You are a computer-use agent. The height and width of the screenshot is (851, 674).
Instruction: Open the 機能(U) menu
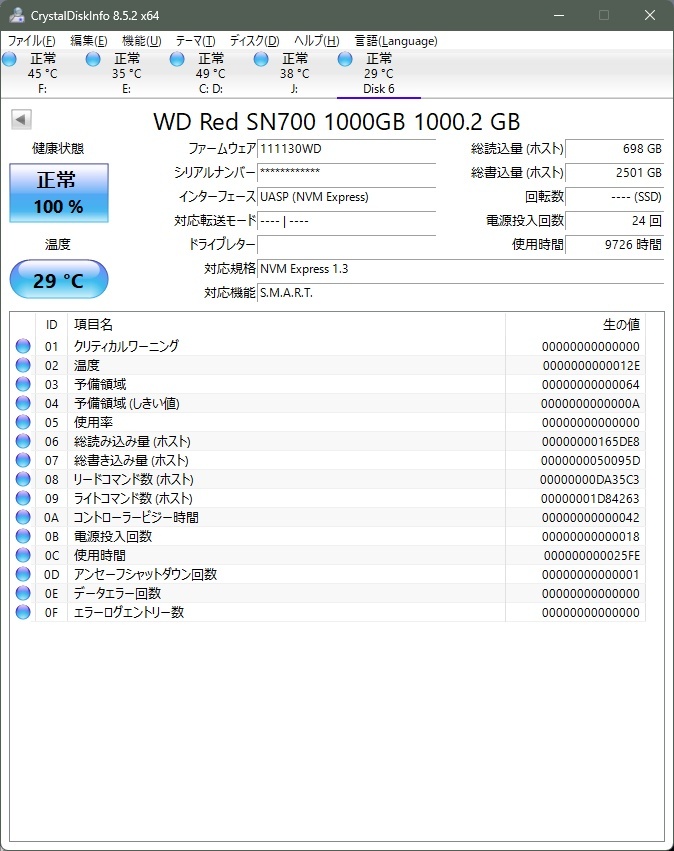click(x=142, y=41)
